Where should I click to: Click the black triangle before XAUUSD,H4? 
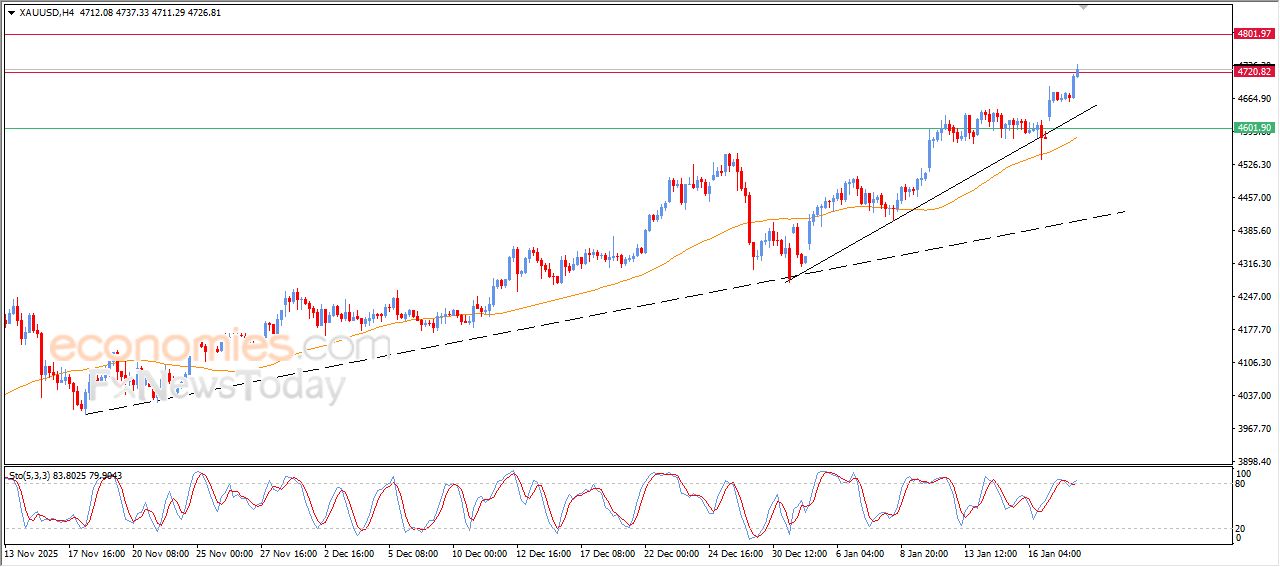pos(11,13)
